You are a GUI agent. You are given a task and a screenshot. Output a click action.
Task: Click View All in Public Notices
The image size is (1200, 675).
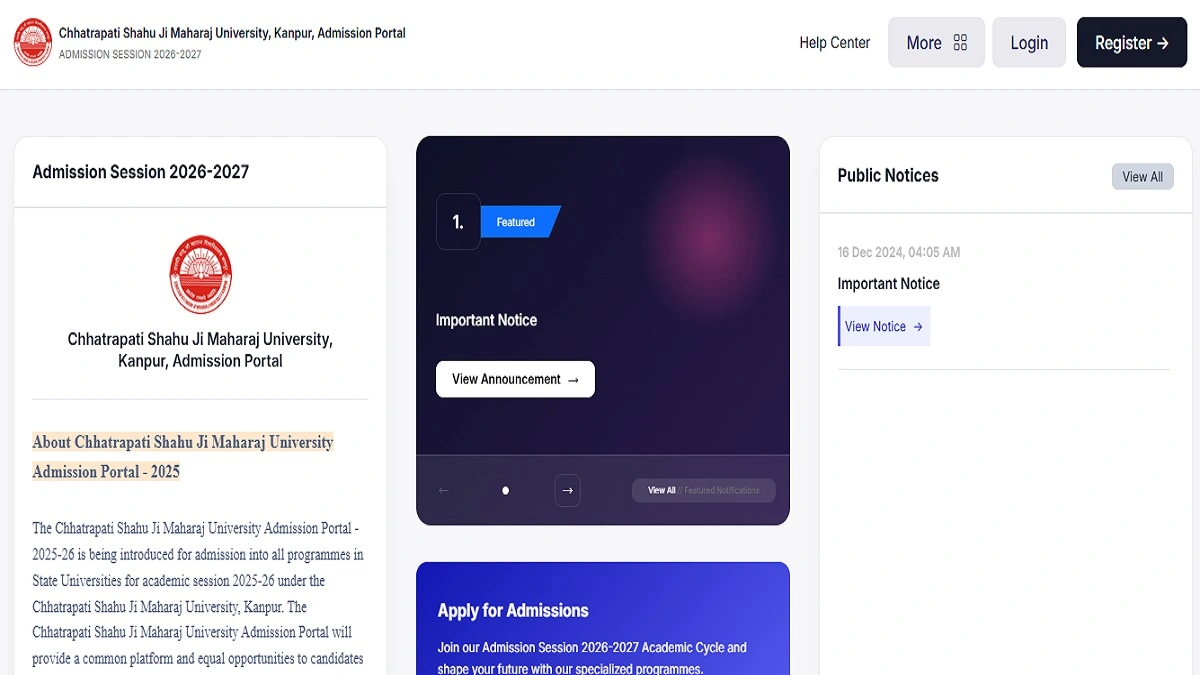pos(1142,177)
